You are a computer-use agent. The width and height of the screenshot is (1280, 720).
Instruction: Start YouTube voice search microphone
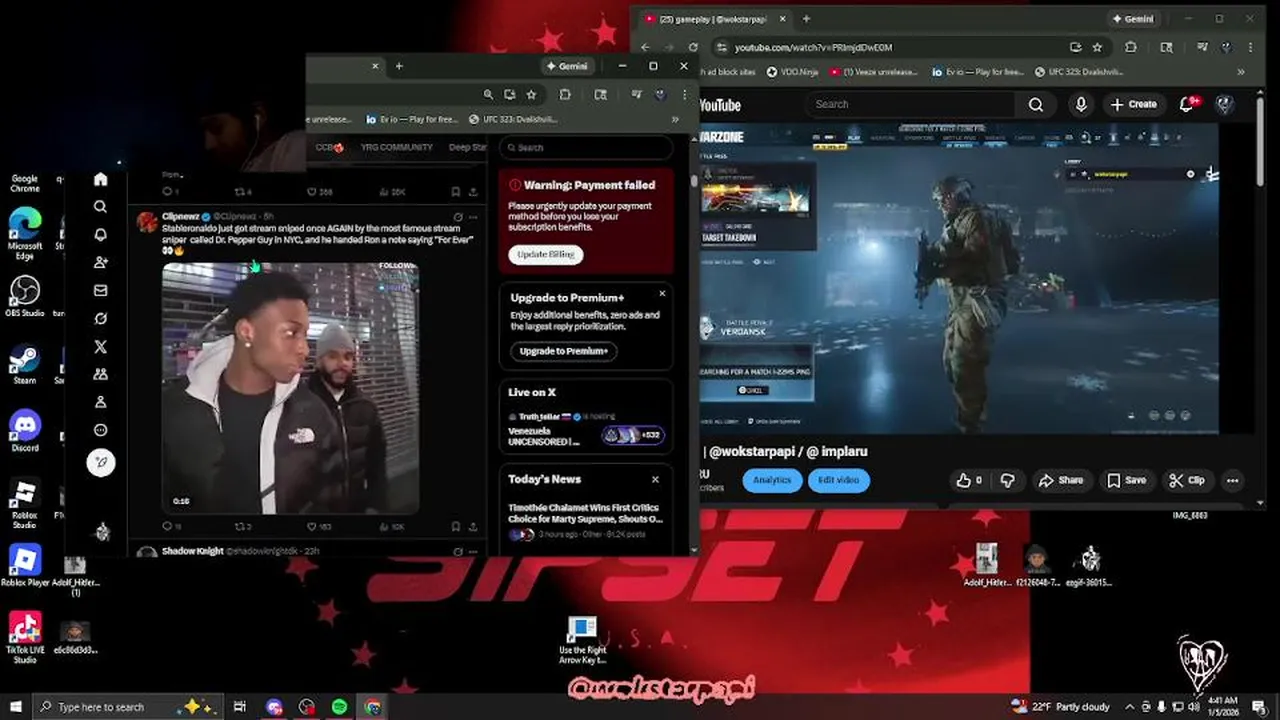click(x=1081, y=104)
